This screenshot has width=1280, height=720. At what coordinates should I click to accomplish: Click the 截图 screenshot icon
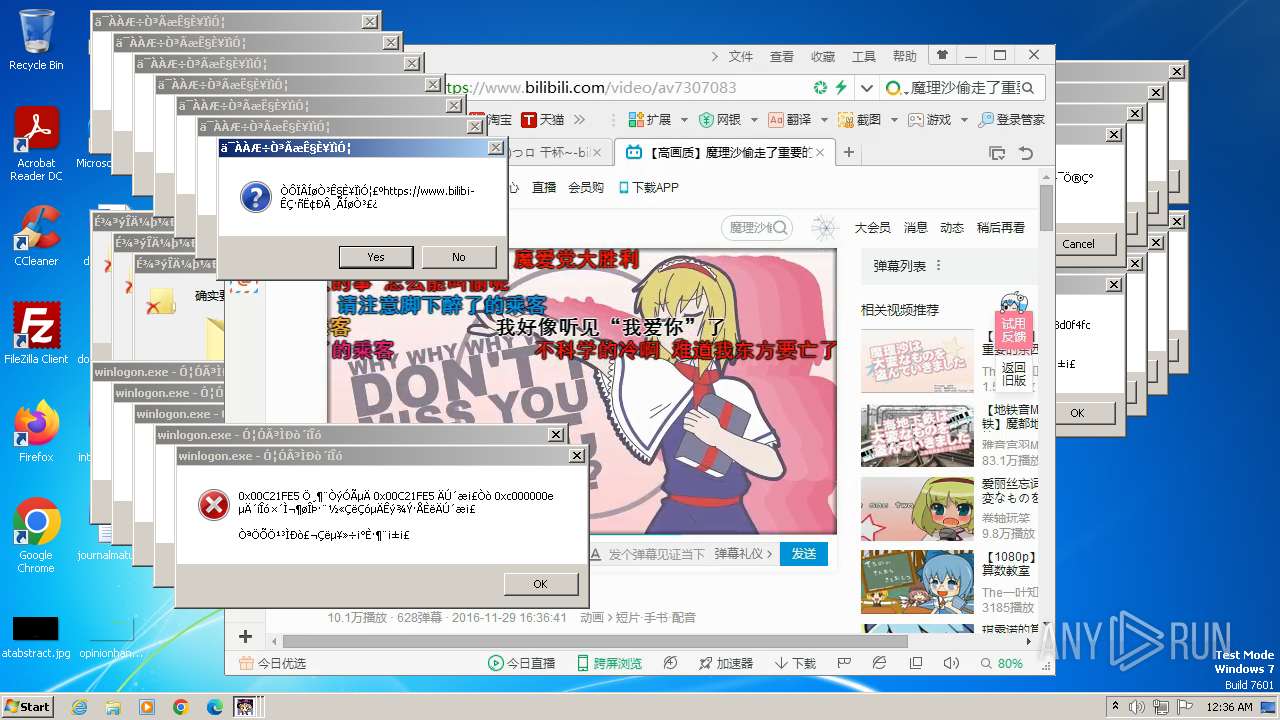pyautogui.click(x=845, y=120)
